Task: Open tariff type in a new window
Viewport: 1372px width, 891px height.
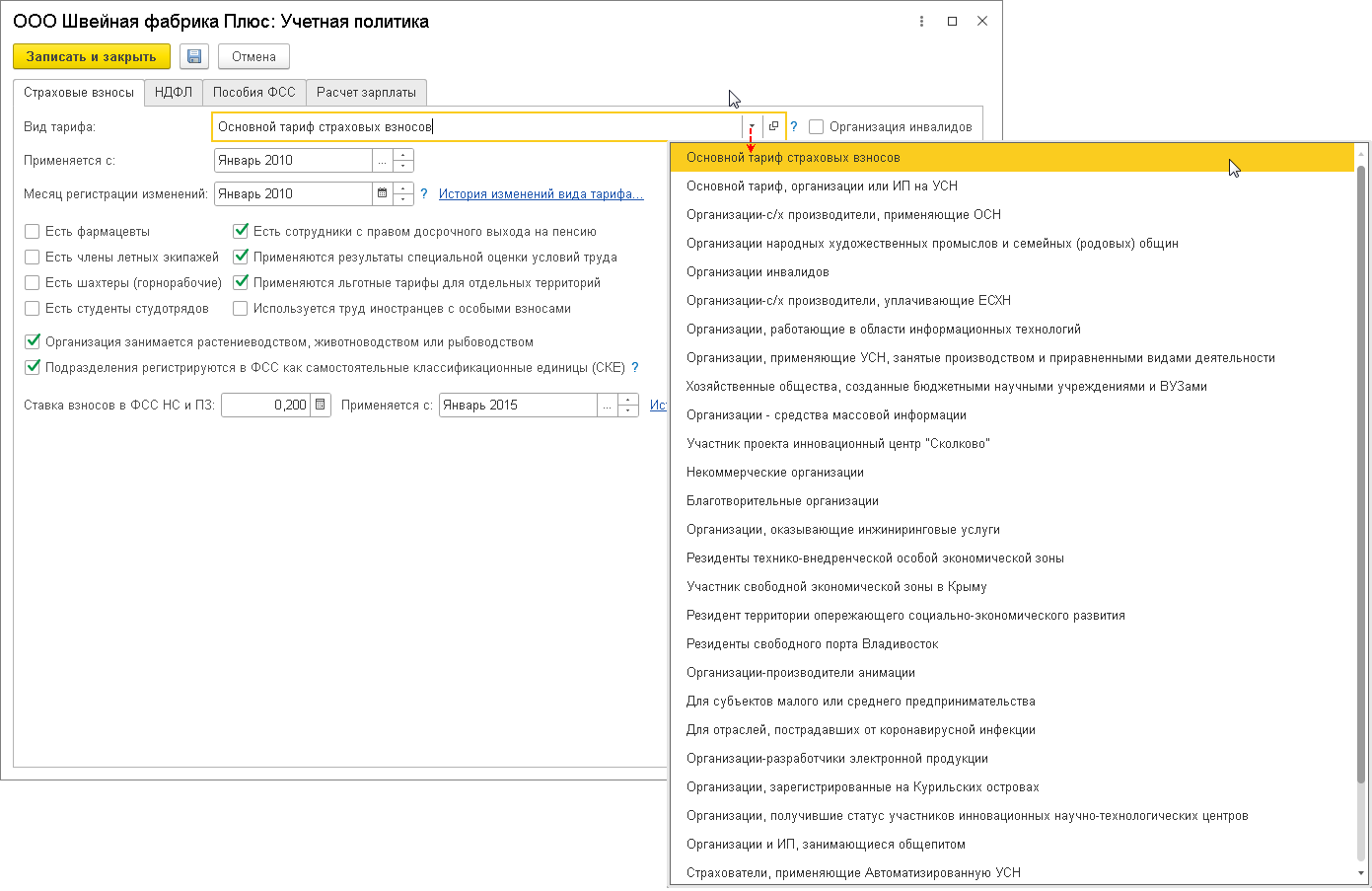Action: pos(773,126)
